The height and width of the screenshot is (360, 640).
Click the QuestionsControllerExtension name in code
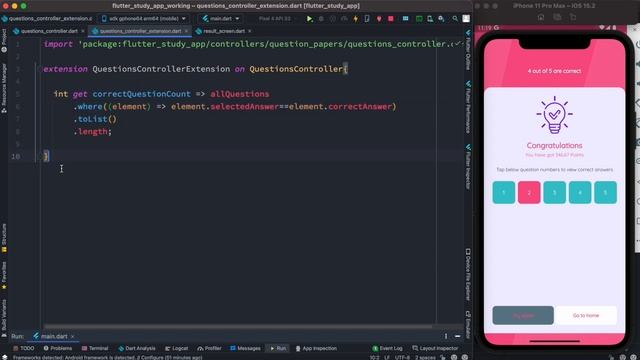[161, 69]
